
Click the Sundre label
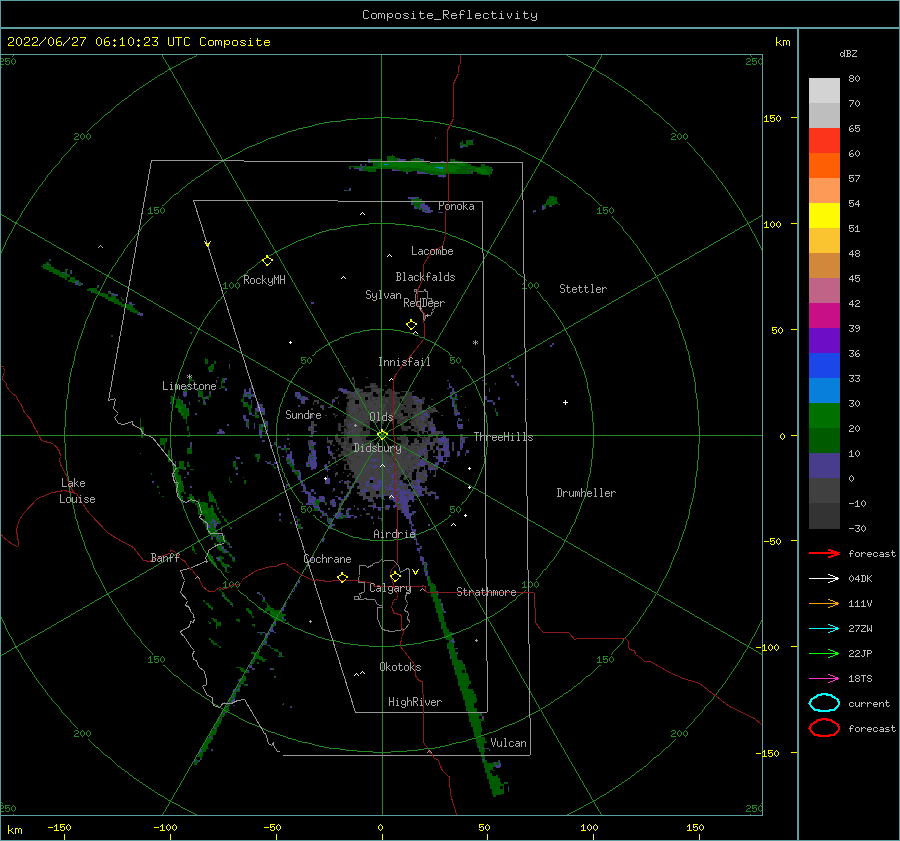pyautogui.click(x=303, y=414)
